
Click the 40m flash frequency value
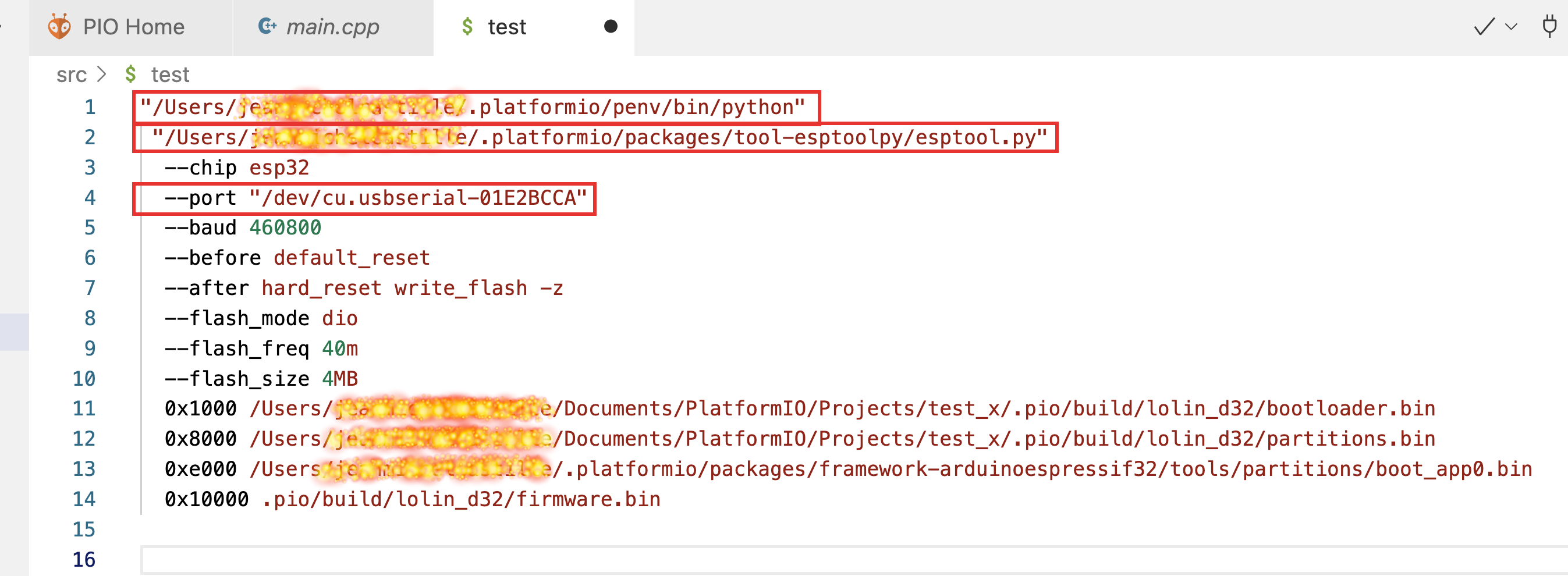340,349
